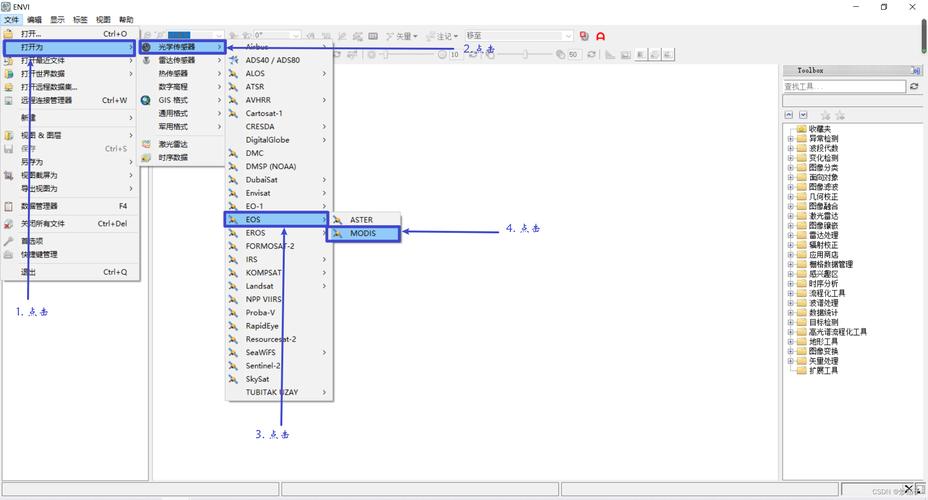
Task: Click the 查找工具 search field in Toolbox
Action: 844,86
